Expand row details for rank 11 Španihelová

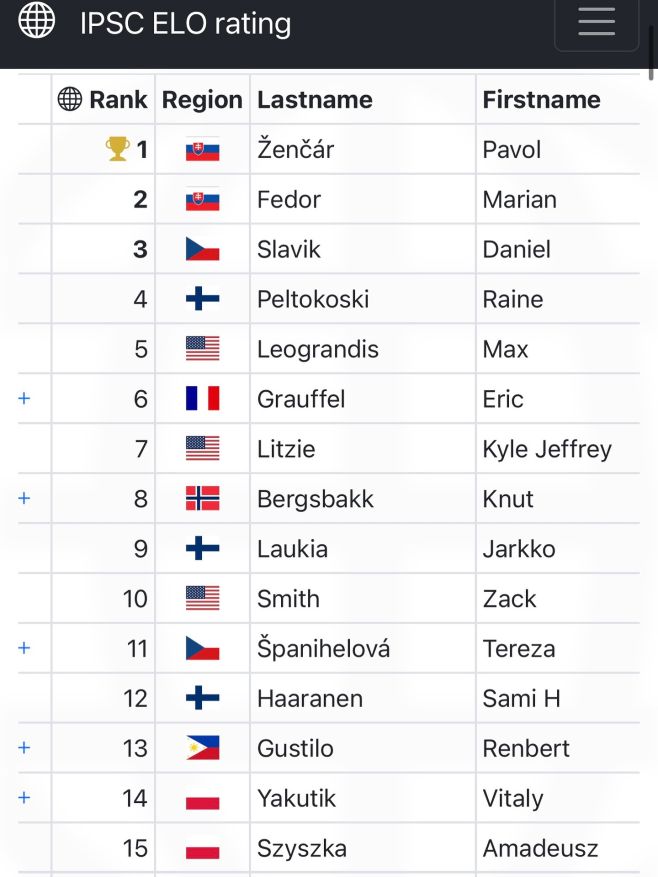click(x=25, y=648)
